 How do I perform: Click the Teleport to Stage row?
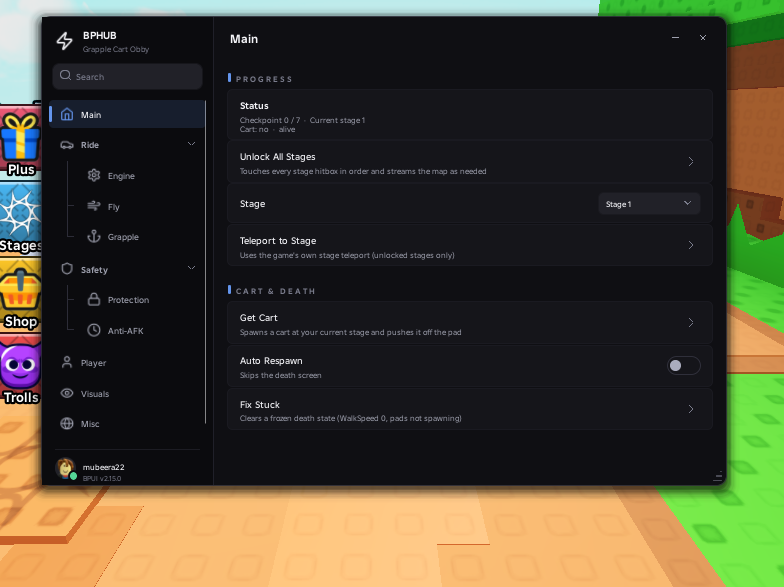(470, 246)
